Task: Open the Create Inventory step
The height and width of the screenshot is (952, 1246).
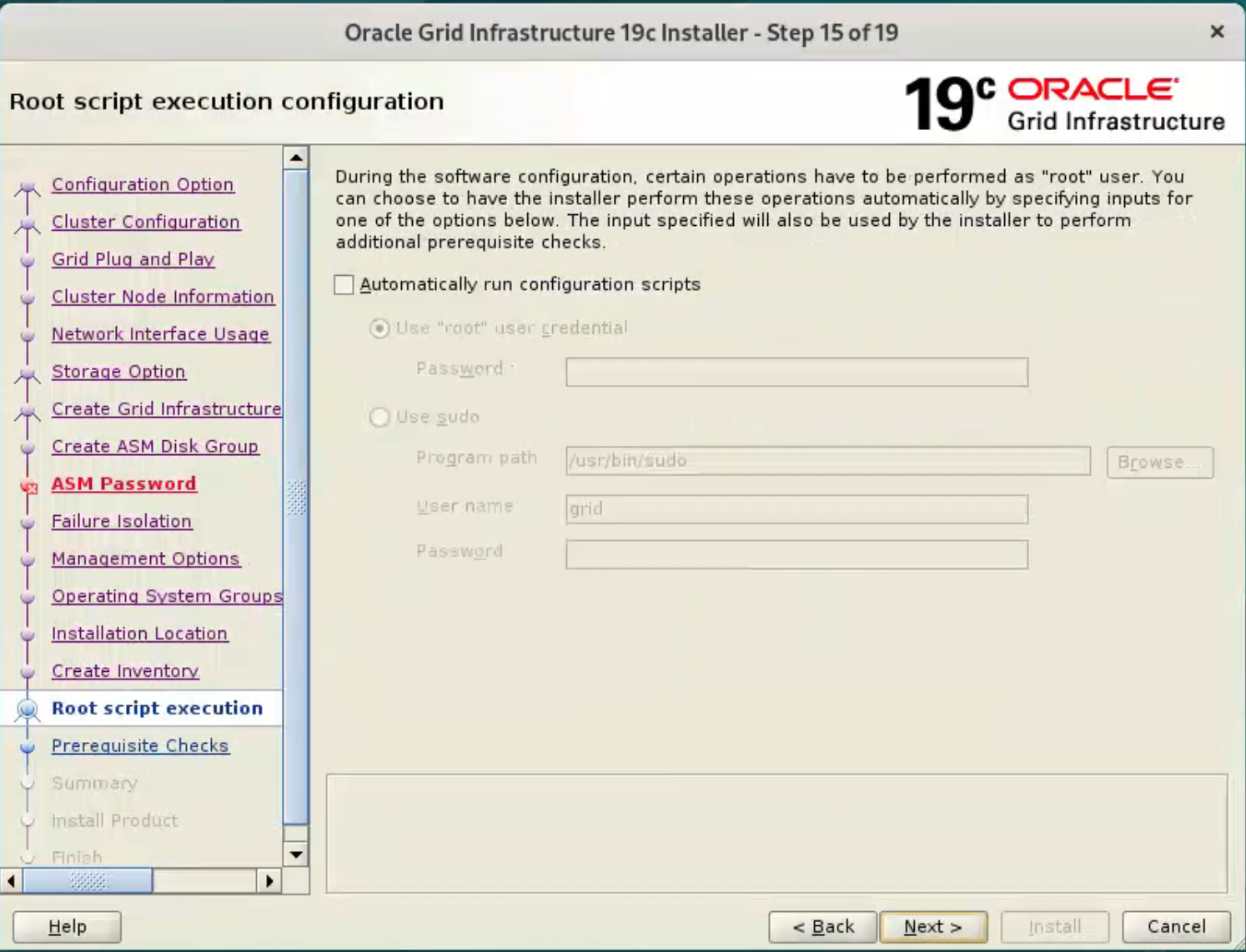Action: (125, 671)
